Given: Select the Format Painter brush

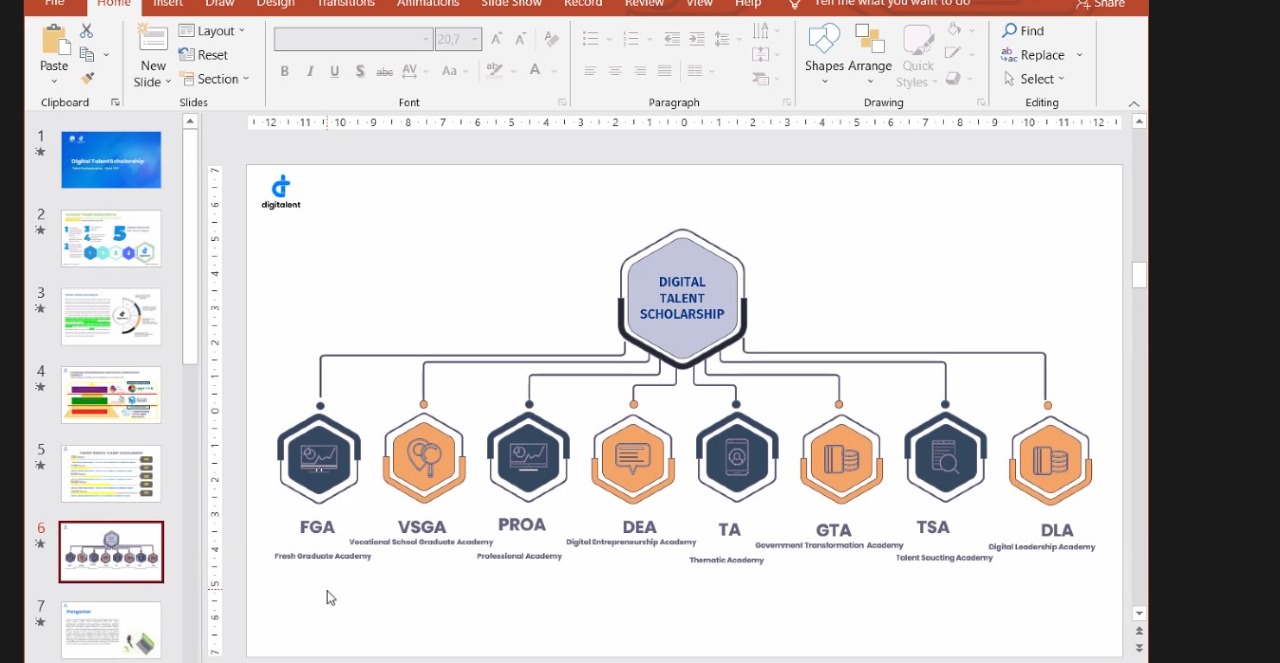Looking at the screenshot, I should pos(87,78).
